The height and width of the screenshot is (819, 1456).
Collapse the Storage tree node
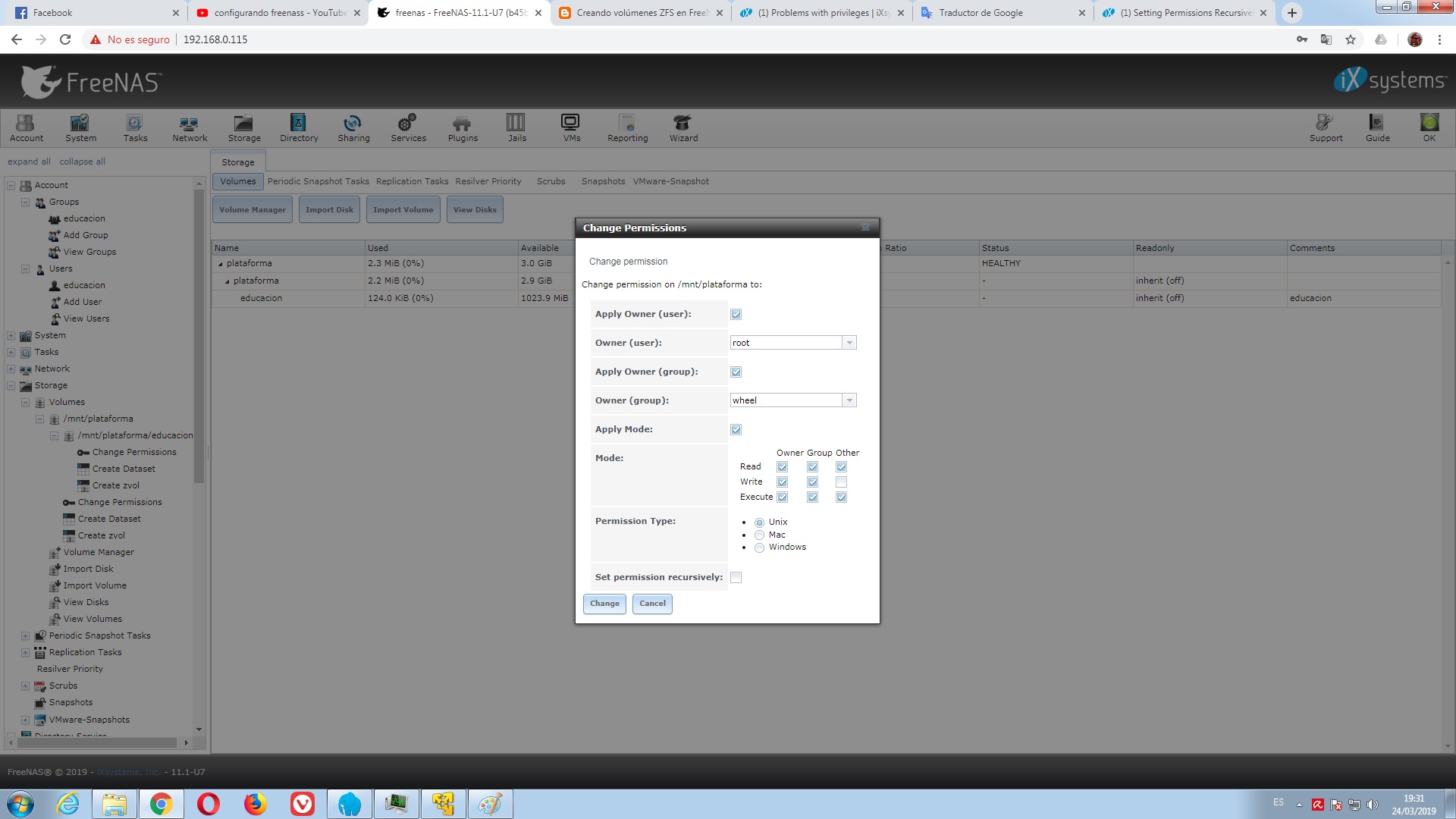(x=11, y=385)
